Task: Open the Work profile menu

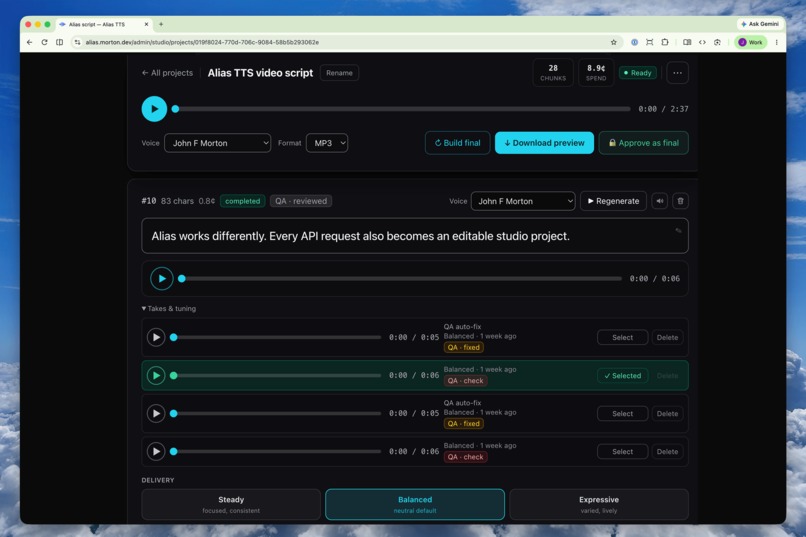Action: (750, 42)
